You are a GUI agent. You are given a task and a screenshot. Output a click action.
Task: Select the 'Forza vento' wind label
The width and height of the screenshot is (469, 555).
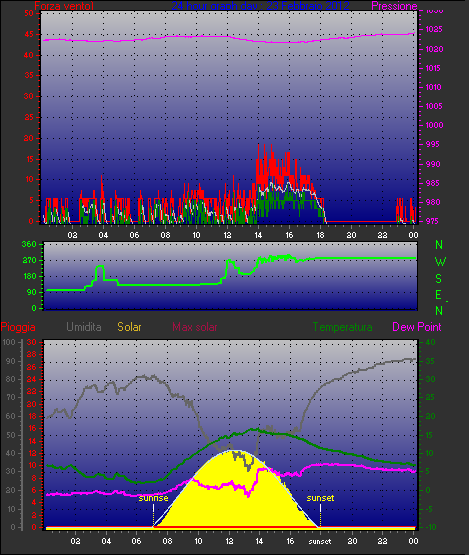(x=64, y=6)
